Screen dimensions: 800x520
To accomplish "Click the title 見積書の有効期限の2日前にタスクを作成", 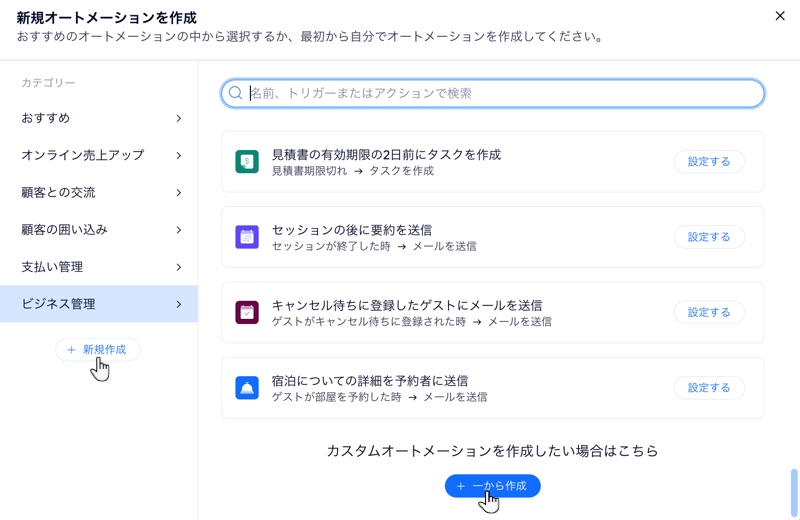I will pos(386,155).
